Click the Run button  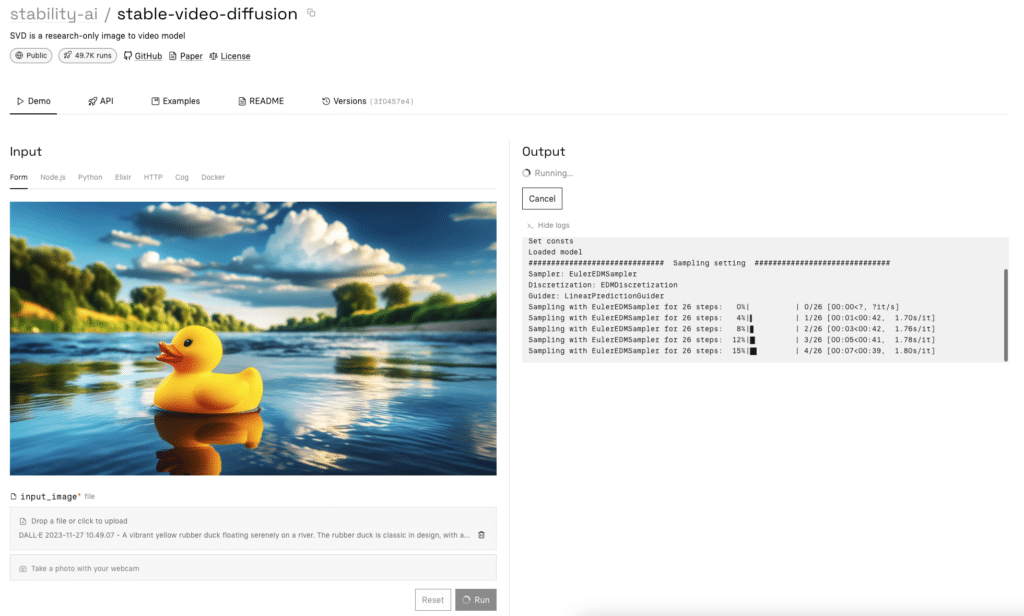pyautogui.click(x=475, y=600)
